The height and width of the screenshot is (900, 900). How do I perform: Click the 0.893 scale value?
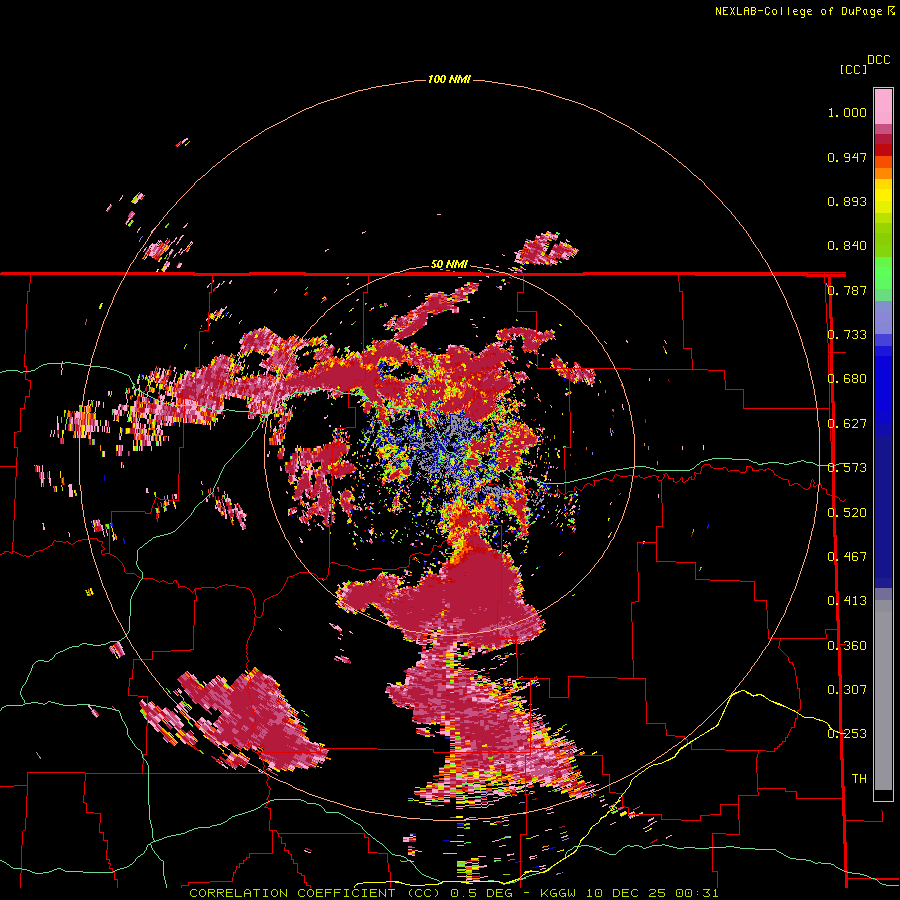pyautogui.click(x=847, y=201)
